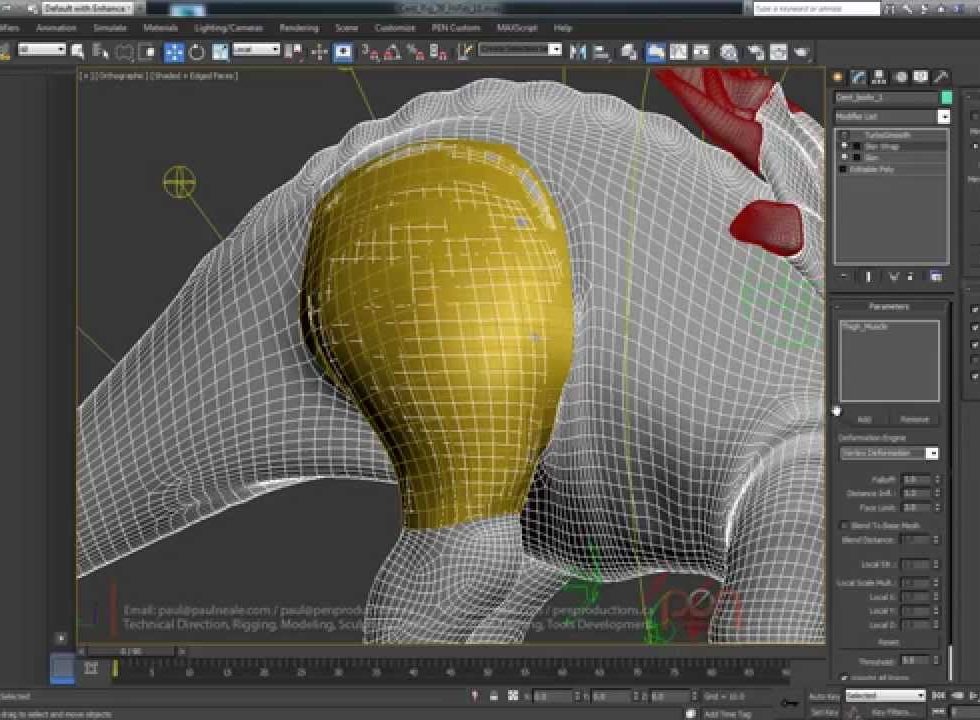Open the Animation menu
980x720 pixels.
pyautogui.click(x=56, y=28)
